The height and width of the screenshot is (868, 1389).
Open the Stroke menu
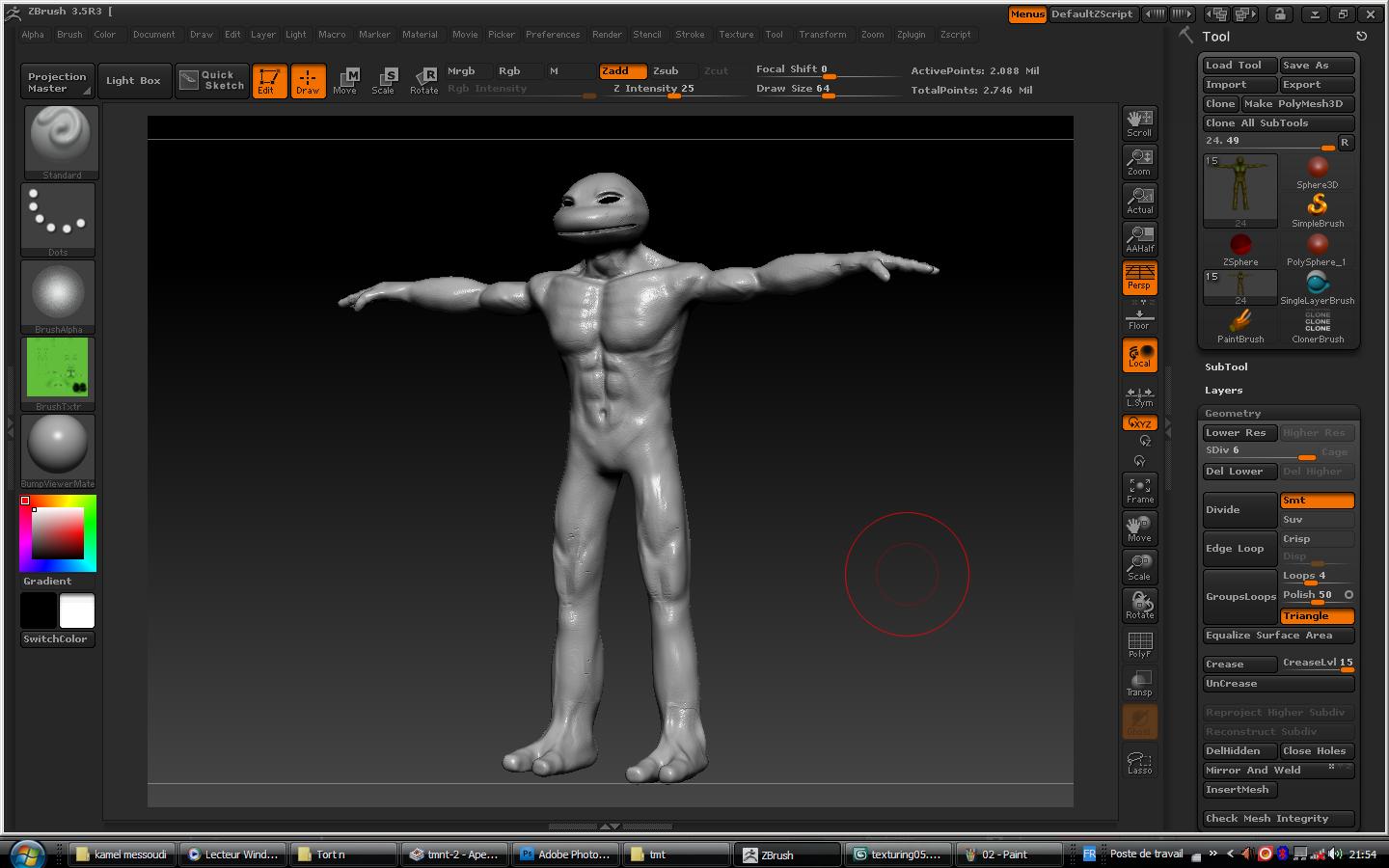pyautogui.click(x=690, y=35)
